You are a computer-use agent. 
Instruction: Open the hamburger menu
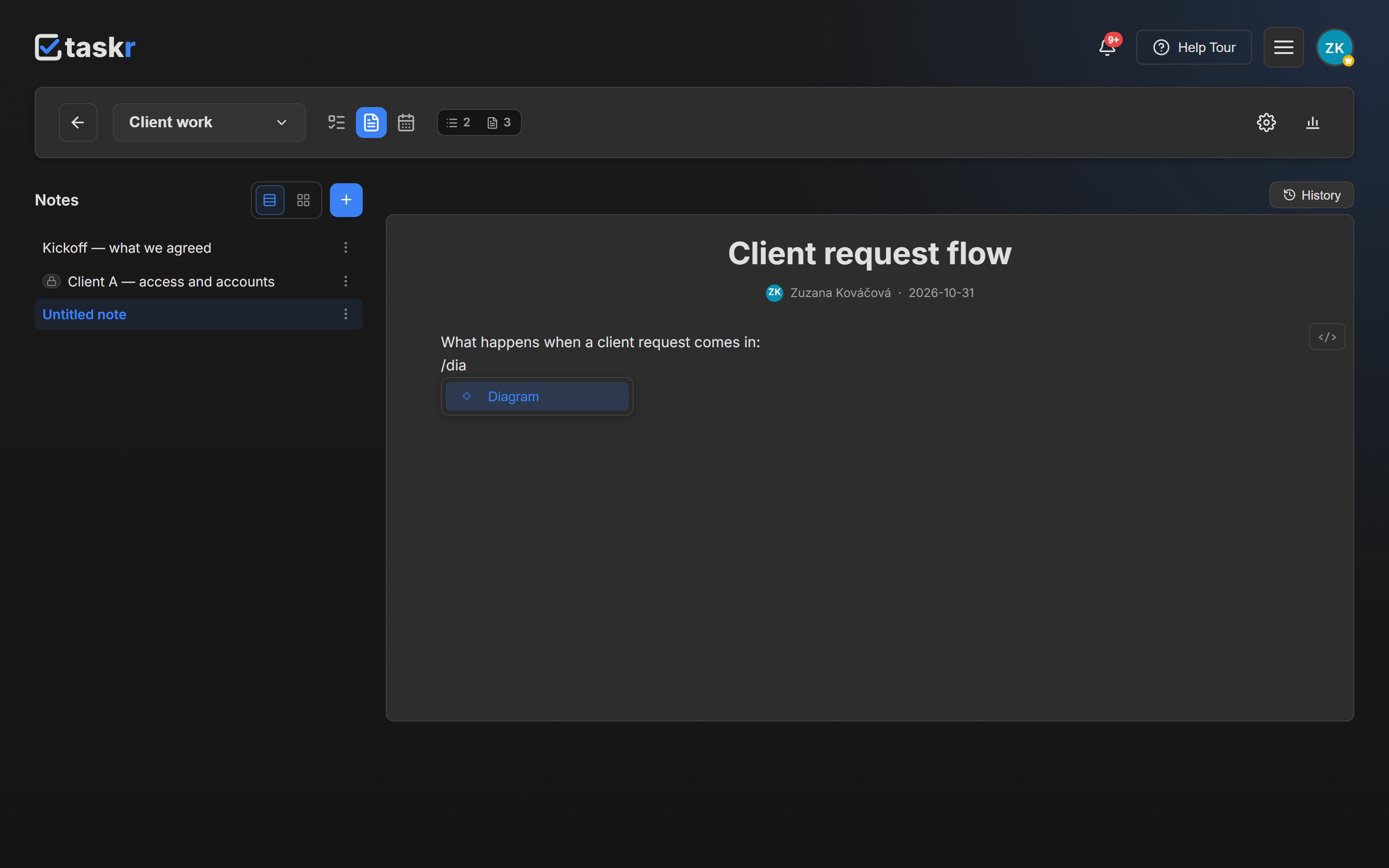pyautogui.click(x=1283, y=47)
